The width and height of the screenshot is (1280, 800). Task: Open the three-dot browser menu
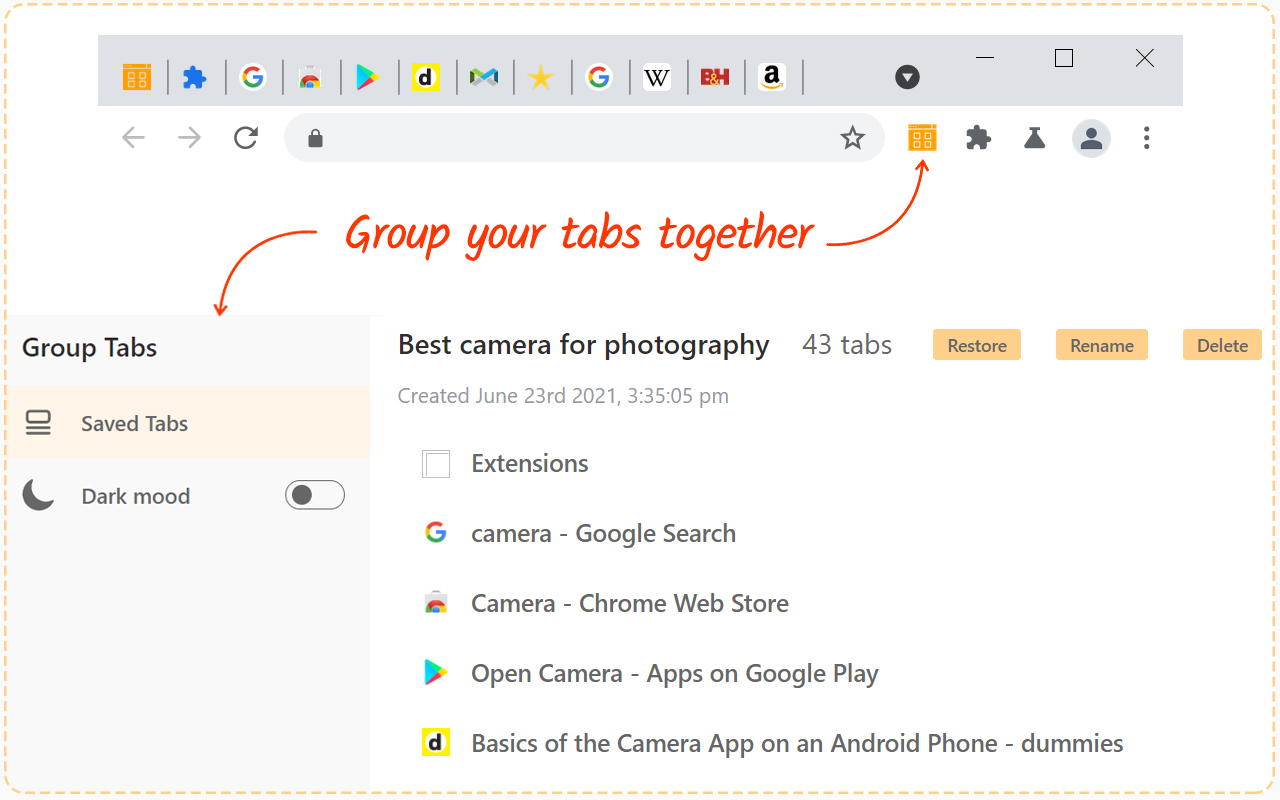(x=1146, y=138)
